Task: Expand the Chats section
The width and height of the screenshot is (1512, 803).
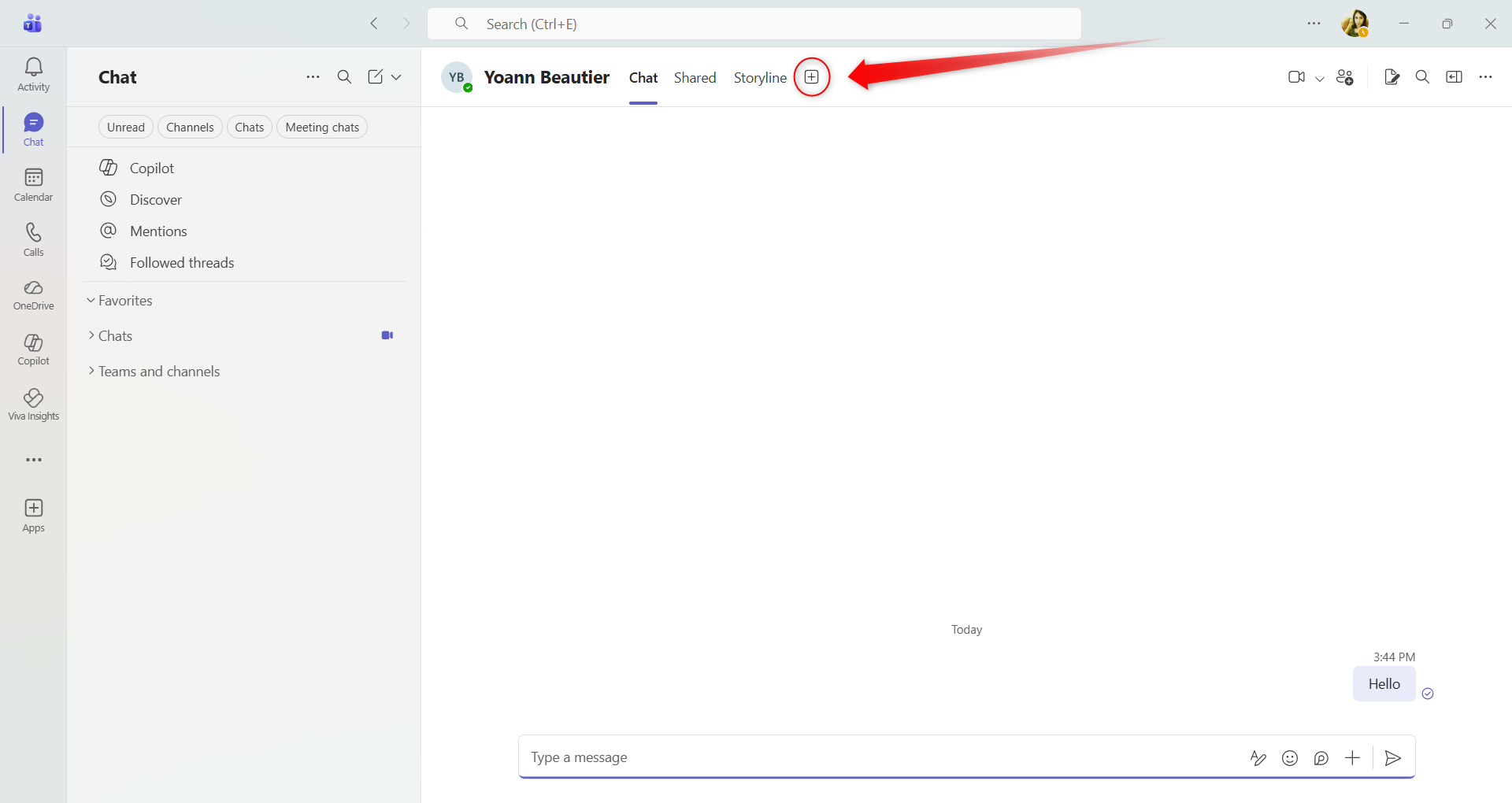Action: tap(109, 336)
